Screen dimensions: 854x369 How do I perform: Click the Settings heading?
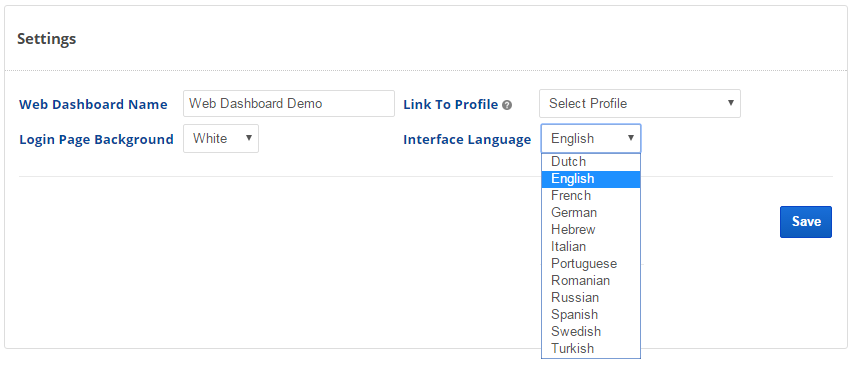click(x=46, y=39)
